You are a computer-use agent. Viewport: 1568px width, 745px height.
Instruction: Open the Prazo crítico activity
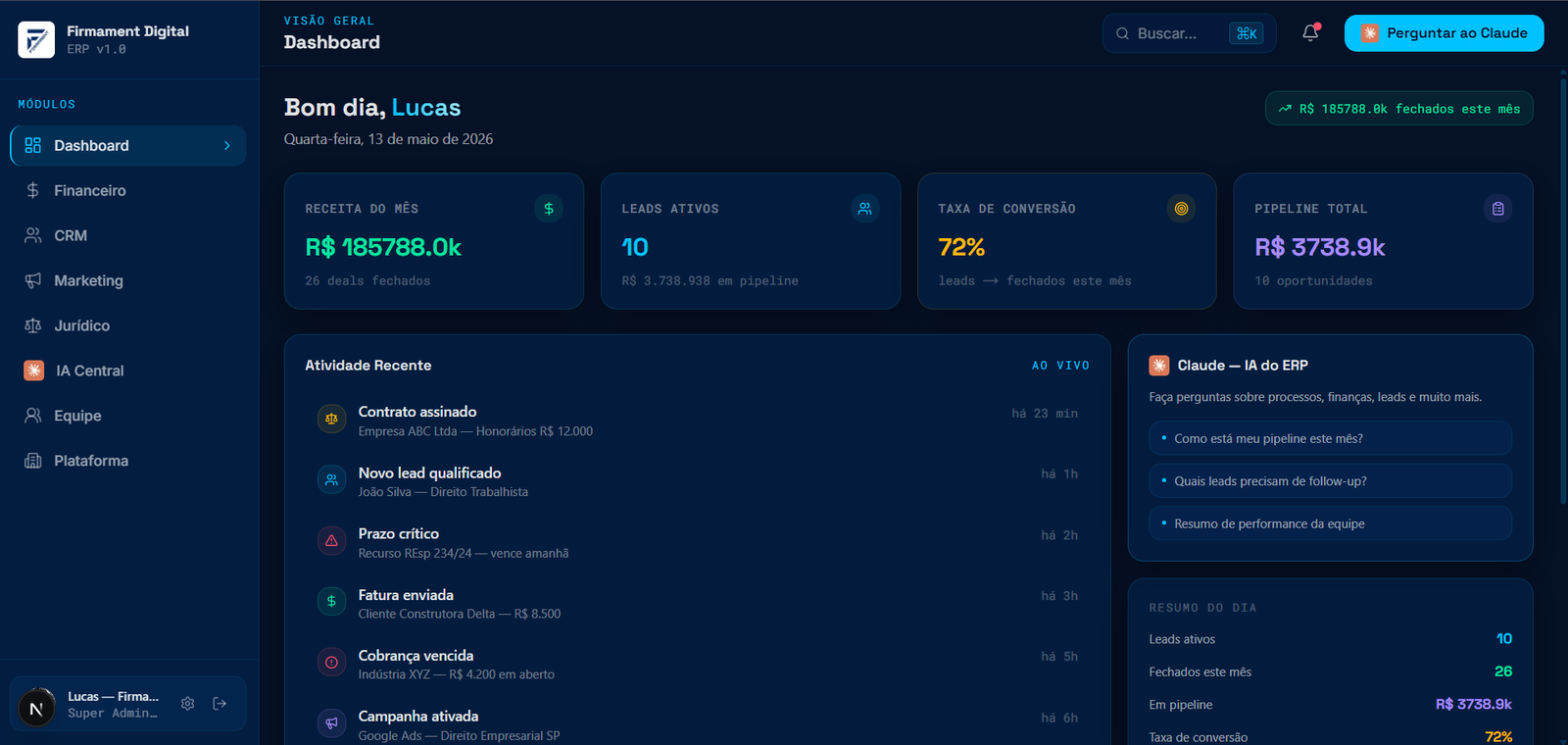click(x=697, y=542)
